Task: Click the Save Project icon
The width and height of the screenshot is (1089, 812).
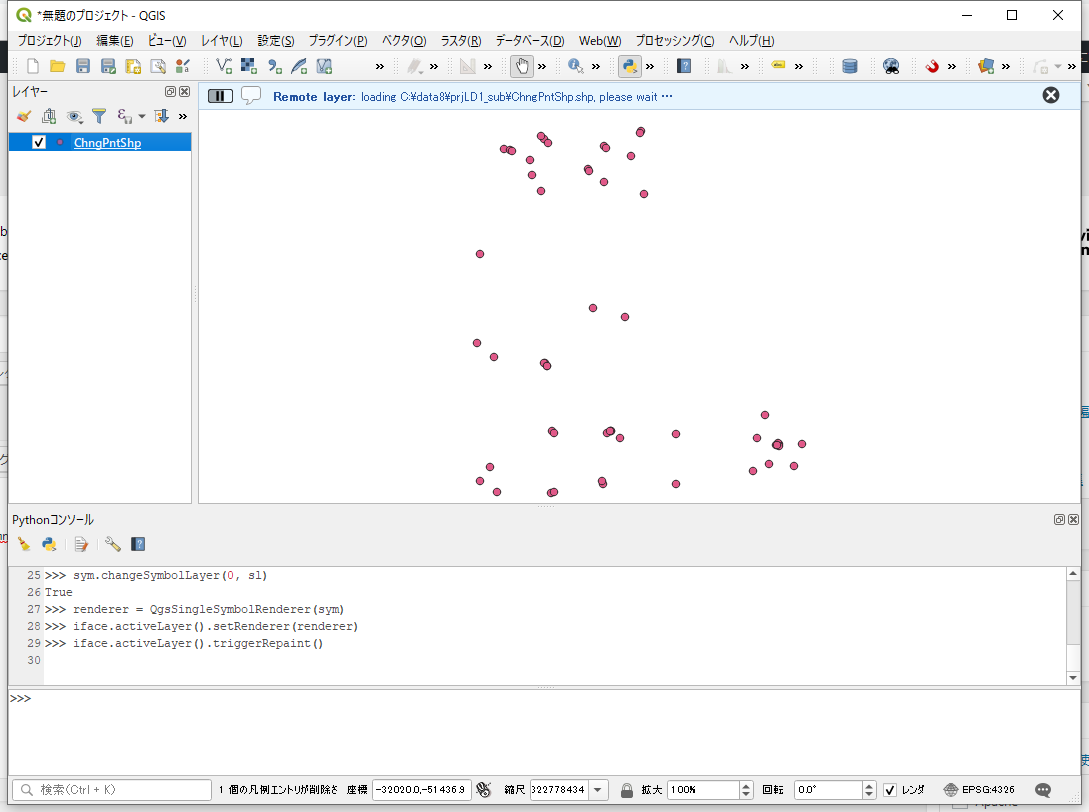Action: tap(83, 66)
